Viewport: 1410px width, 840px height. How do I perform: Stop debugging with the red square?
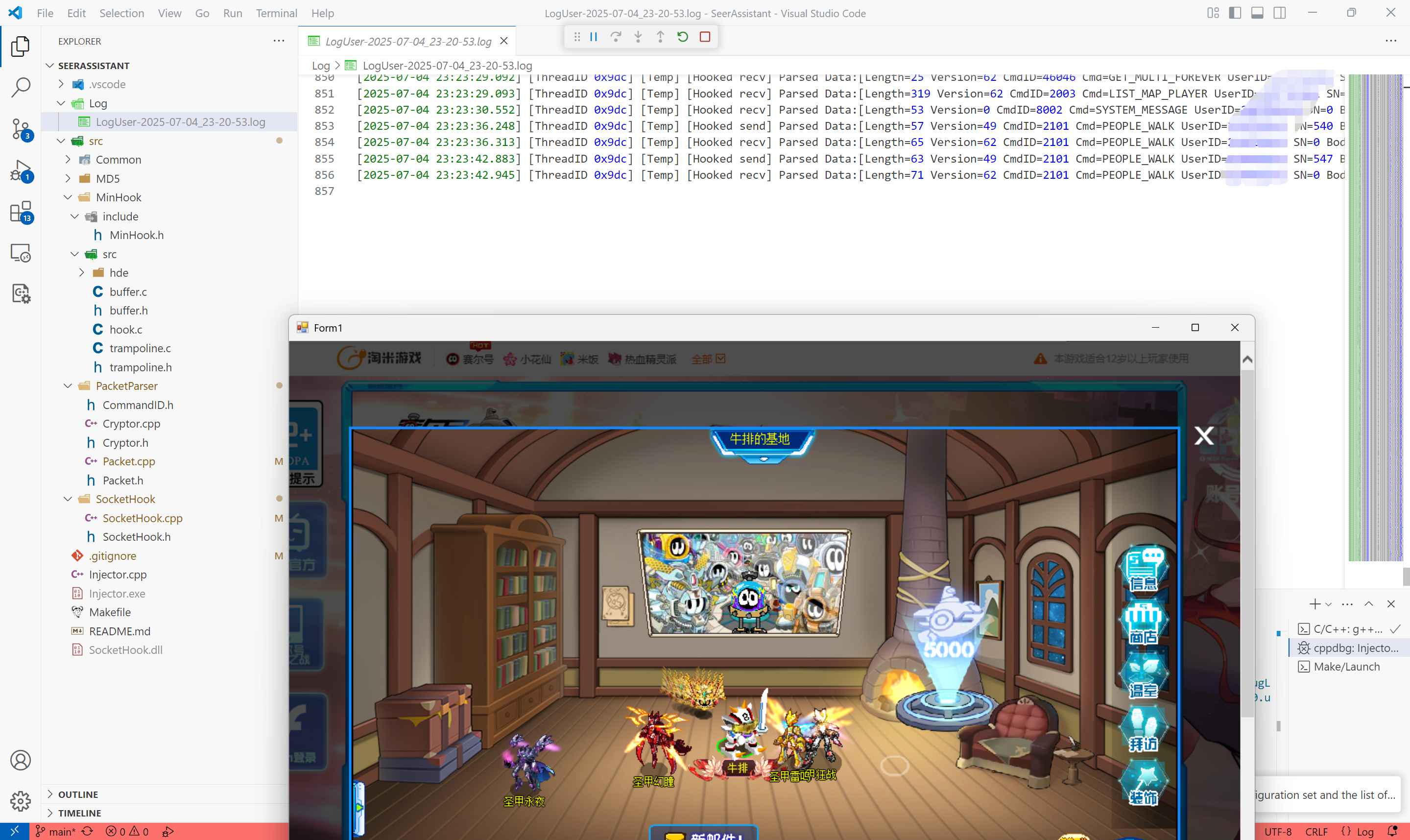705,37
